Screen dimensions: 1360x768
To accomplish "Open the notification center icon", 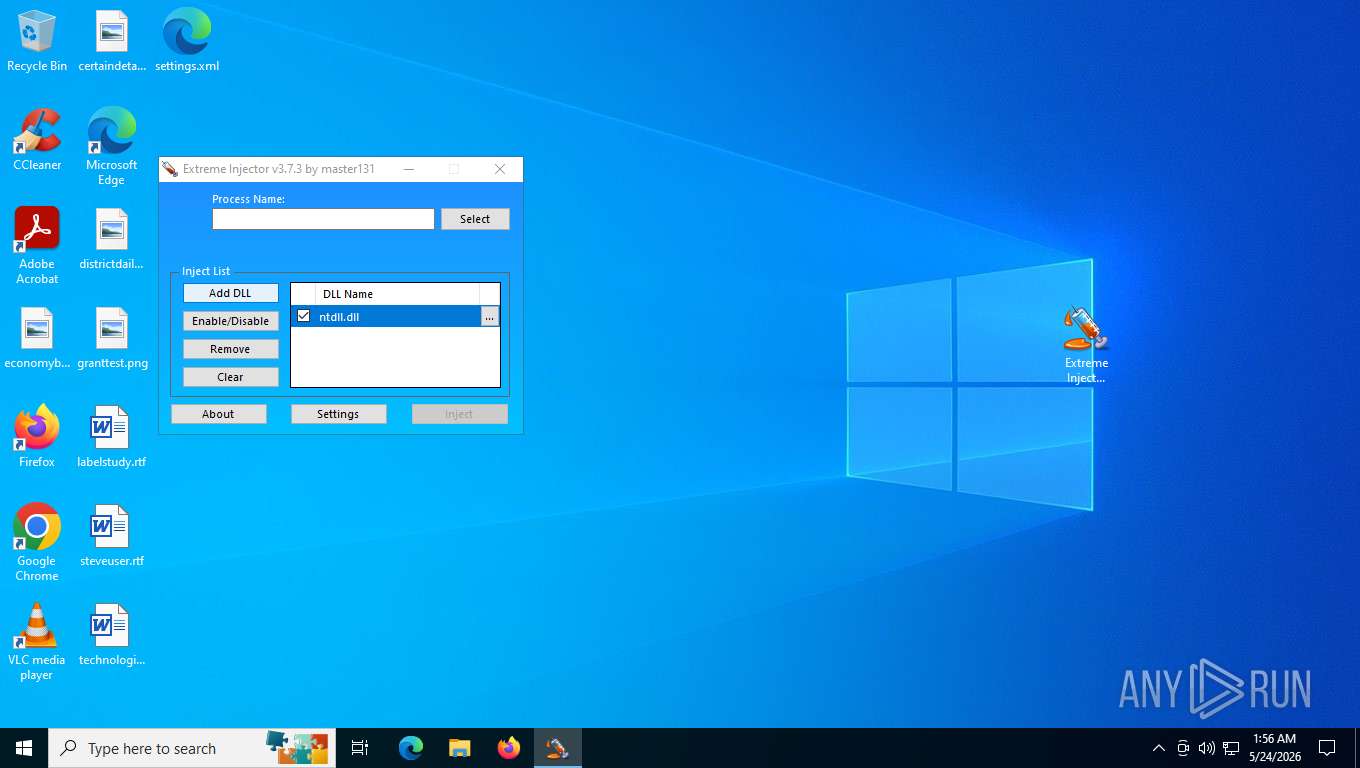I will [1327, 748].
